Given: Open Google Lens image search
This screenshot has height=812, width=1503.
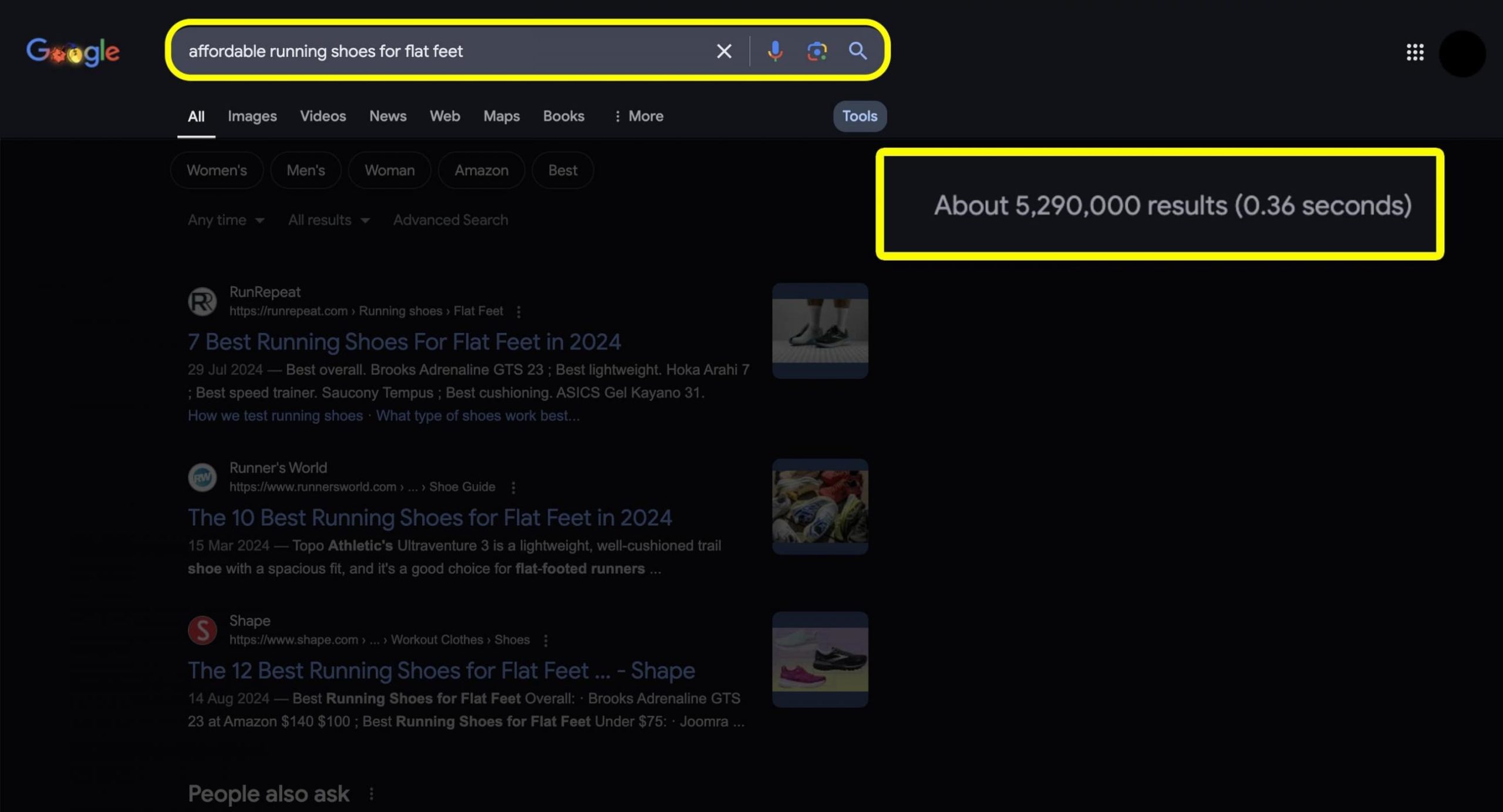Looking at the screenshot, I should click(x=817, y=51).
